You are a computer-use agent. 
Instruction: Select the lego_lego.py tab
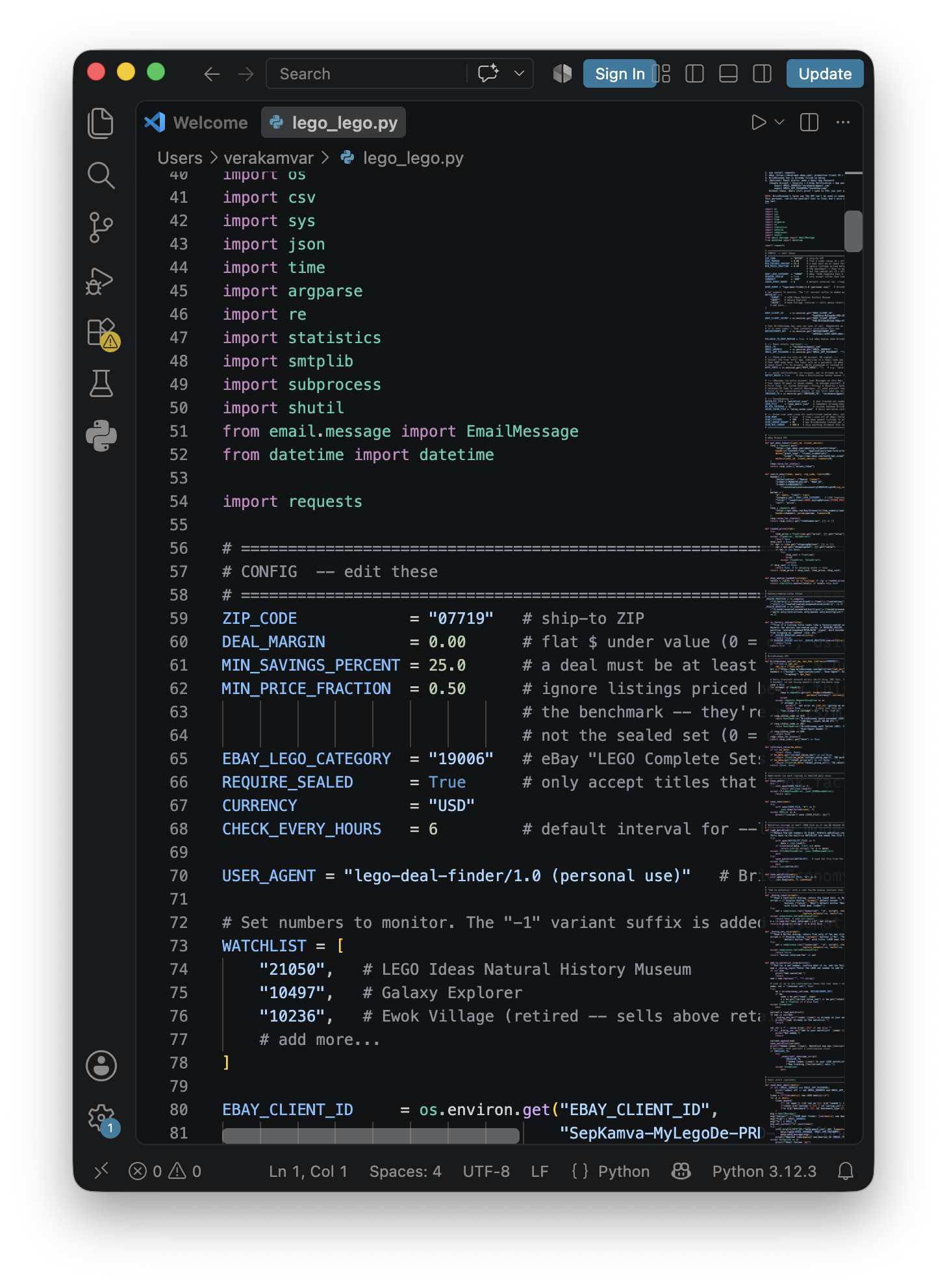coord(334,123)
